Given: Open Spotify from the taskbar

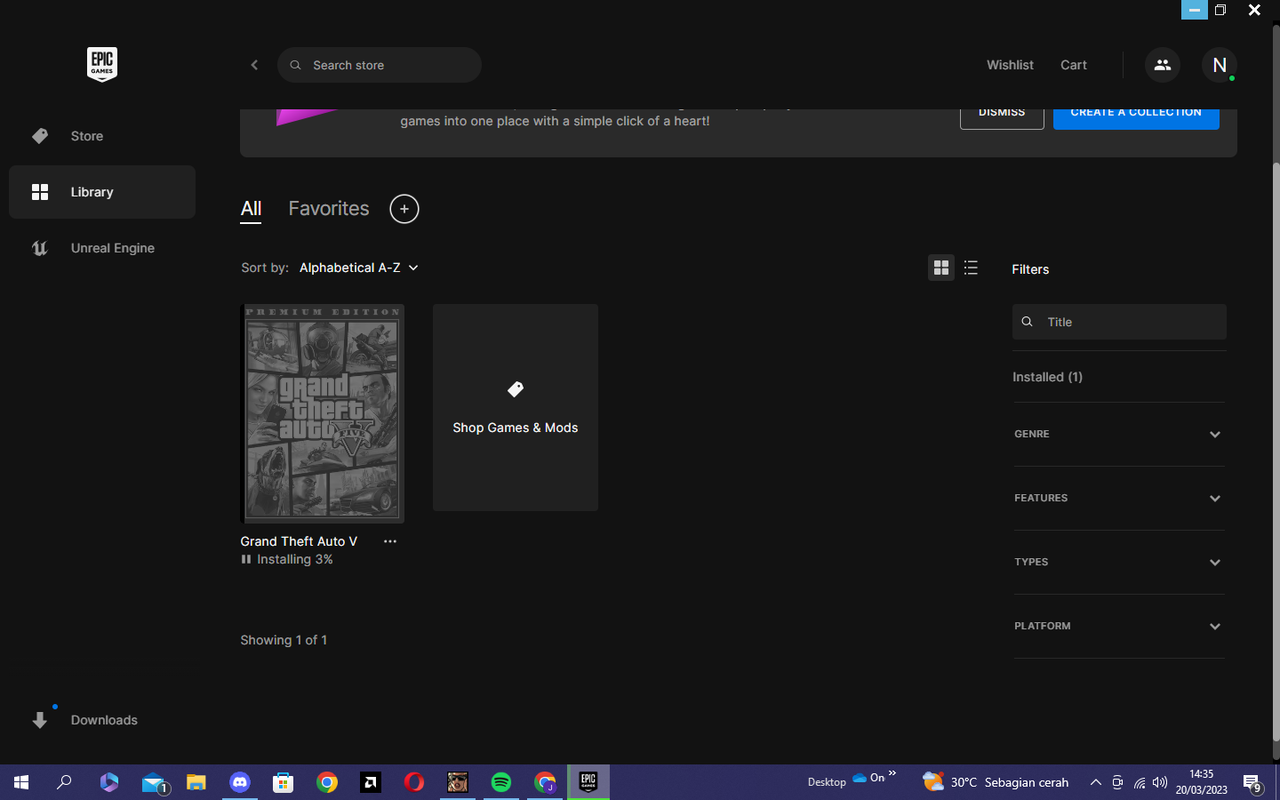Looking at the screenshot, I should point(501,782).
